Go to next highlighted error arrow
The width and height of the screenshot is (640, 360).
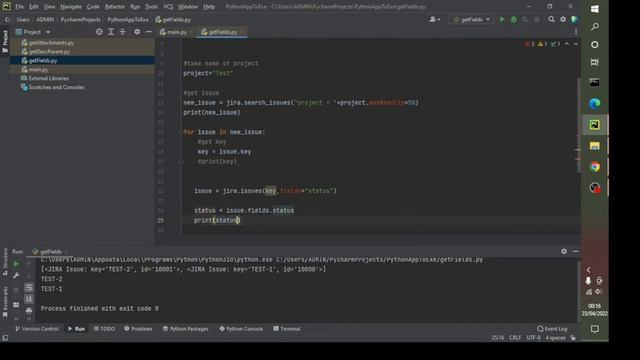[576, 44]
